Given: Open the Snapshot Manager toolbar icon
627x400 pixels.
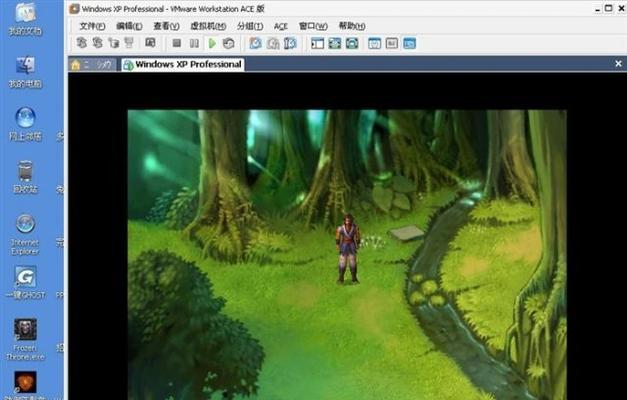Looking at the screenshot, I should tap(290, 43).
